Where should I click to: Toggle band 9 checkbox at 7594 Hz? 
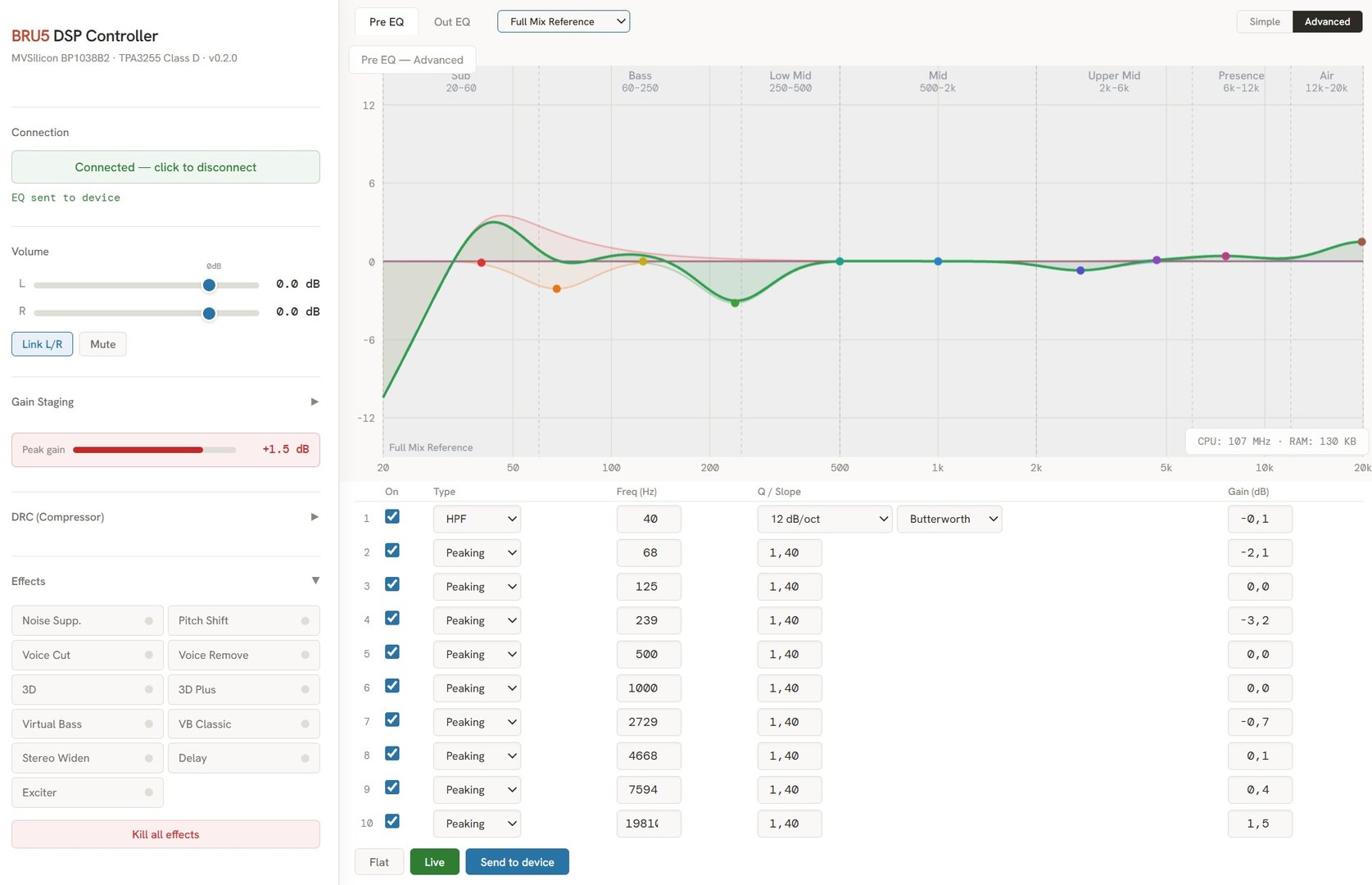(x=392, y=787)
